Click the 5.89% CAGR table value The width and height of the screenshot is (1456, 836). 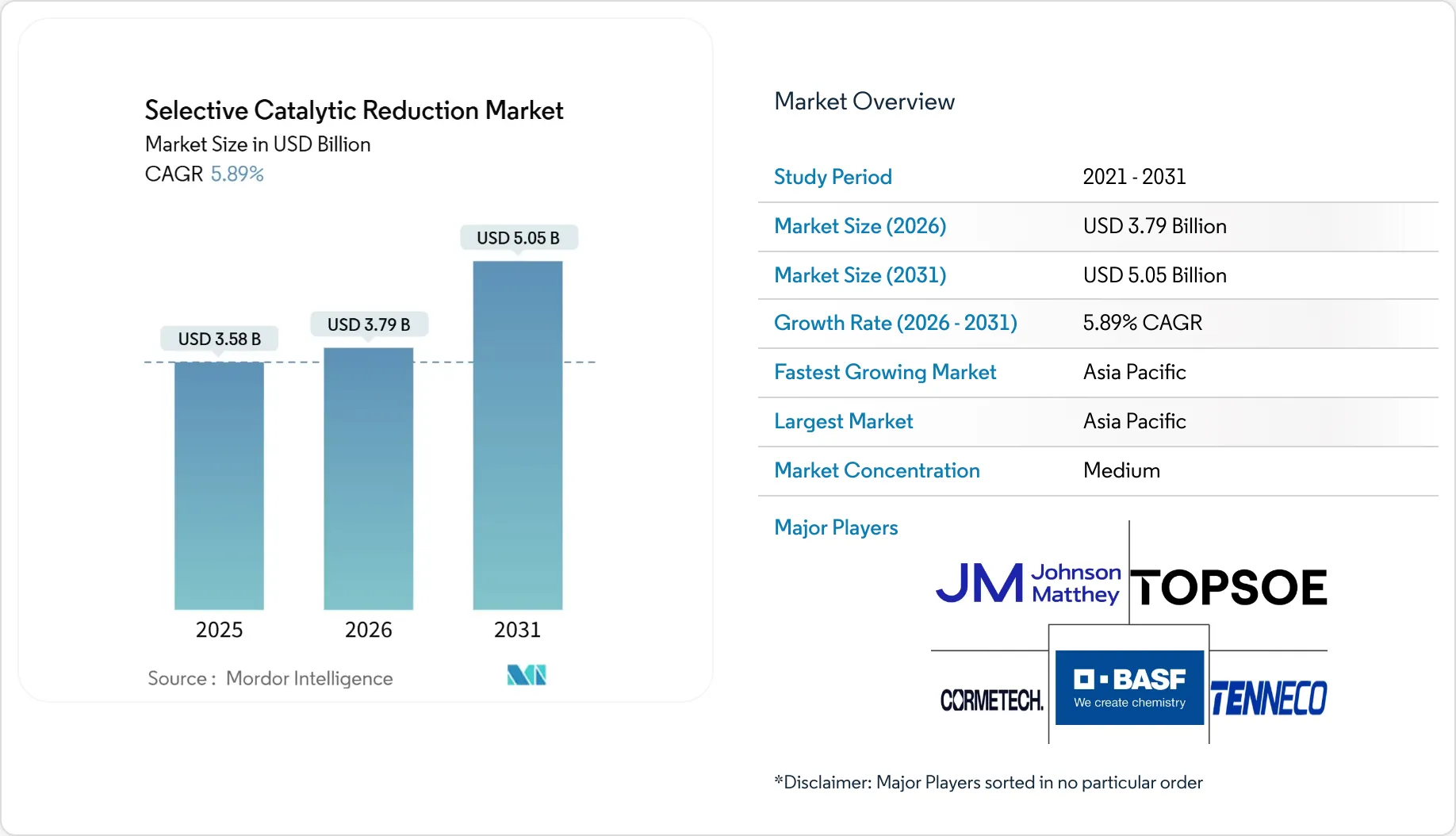tap(1143, 323)
